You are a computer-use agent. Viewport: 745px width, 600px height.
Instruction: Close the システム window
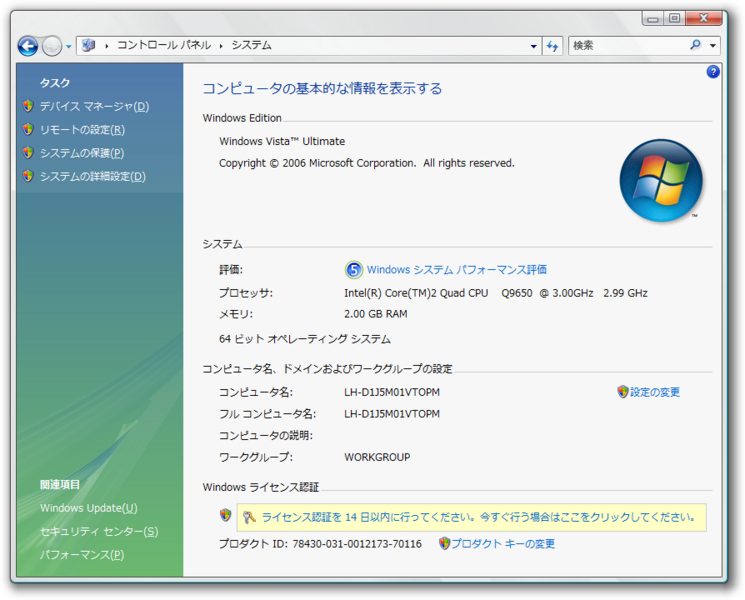704,19
